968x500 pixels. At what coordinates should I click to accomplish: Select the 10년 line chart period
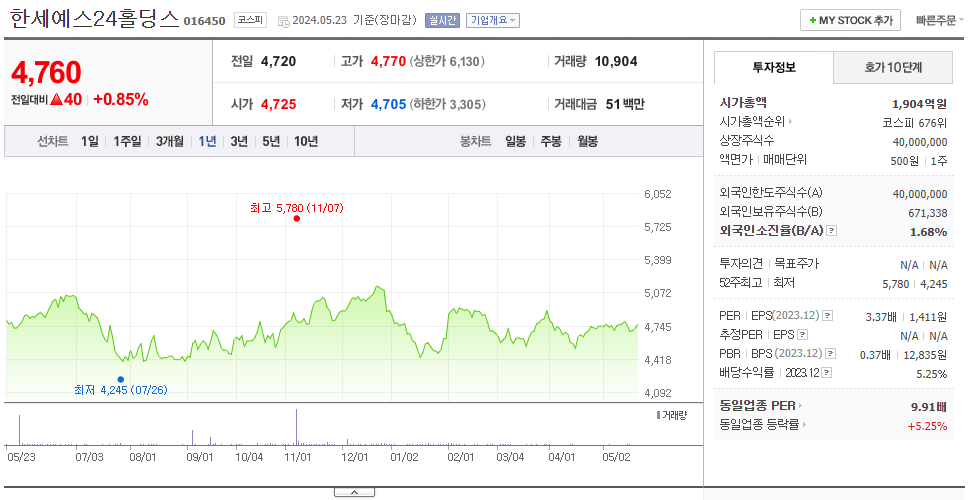[x=306, y=141]
